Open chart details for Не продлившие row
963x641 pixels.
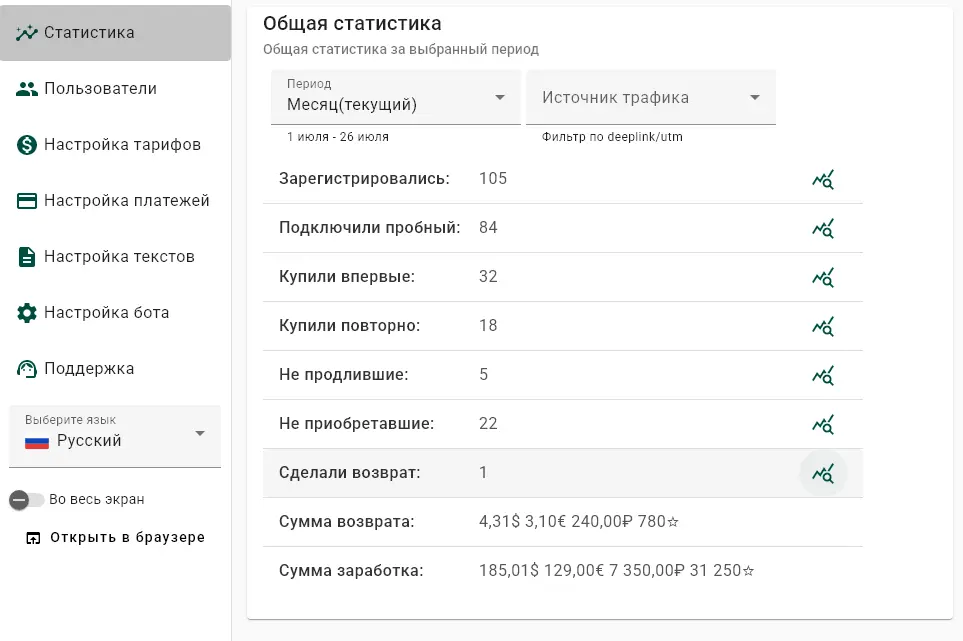tap(823, 376)
